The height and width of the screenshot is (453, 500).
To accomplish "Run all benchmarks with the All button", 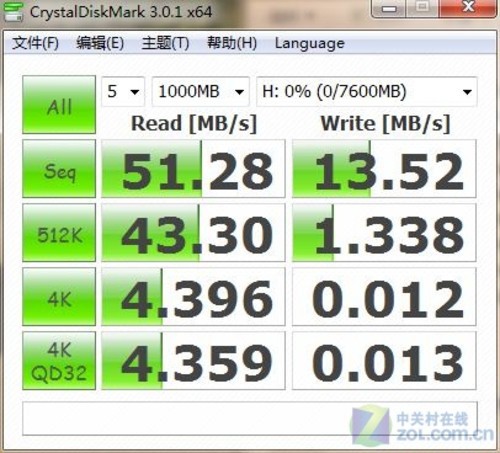I will [x=59, y=105].
